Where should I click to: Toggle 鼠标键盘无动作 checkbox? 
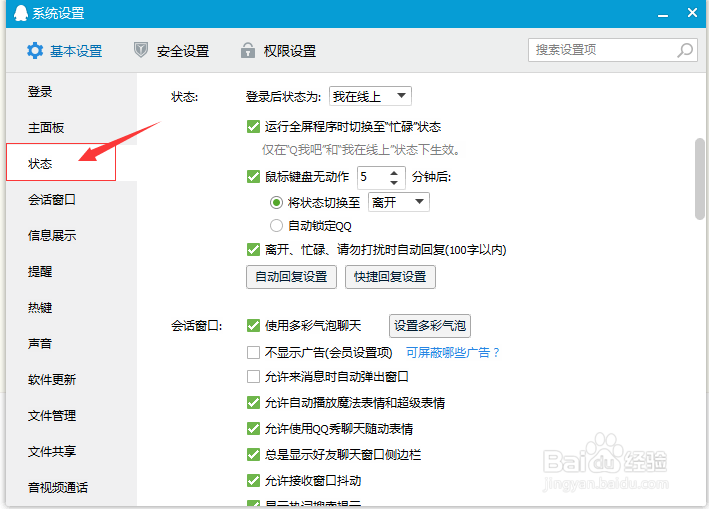coord(253,176)
